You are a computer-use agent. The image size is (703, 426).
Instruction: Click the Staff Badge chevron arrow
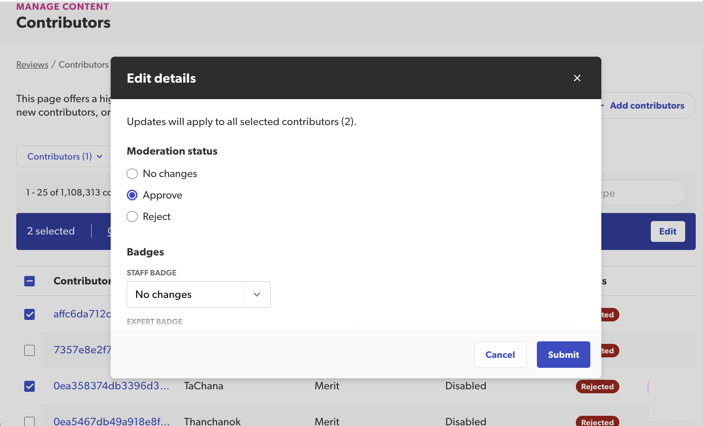pos(257,295)
